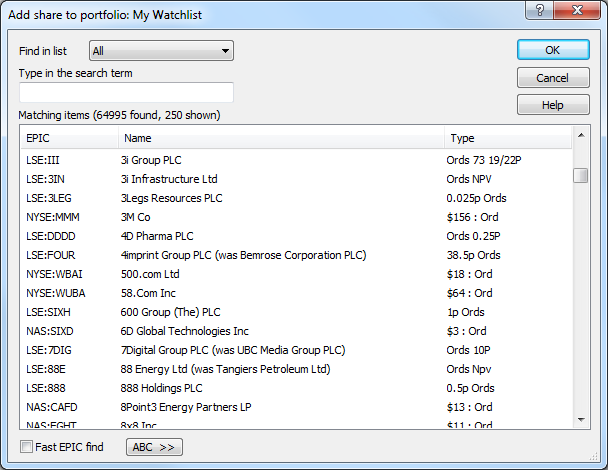Click the type value 1p Ords
This screenshot has height=470, width=608.
pos(466,312)
